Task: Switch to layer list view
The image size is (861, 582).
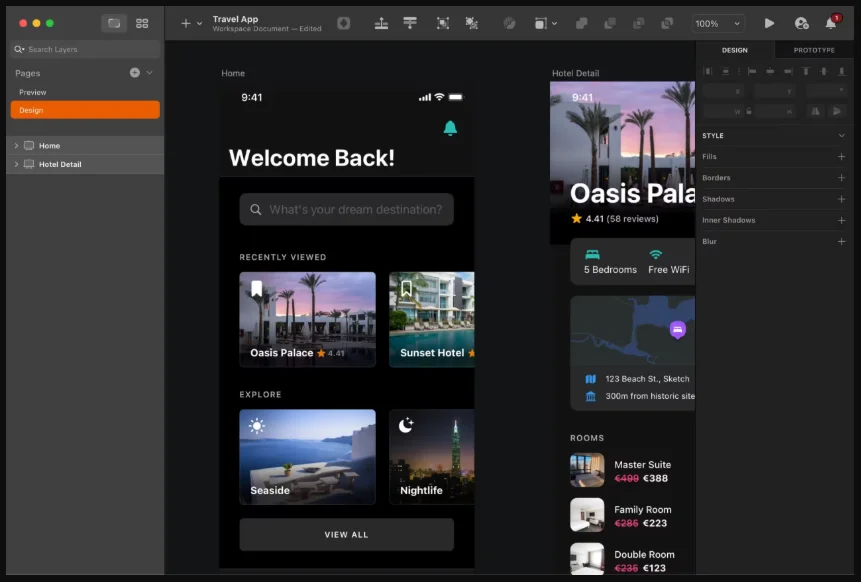Action: point(114,23)
